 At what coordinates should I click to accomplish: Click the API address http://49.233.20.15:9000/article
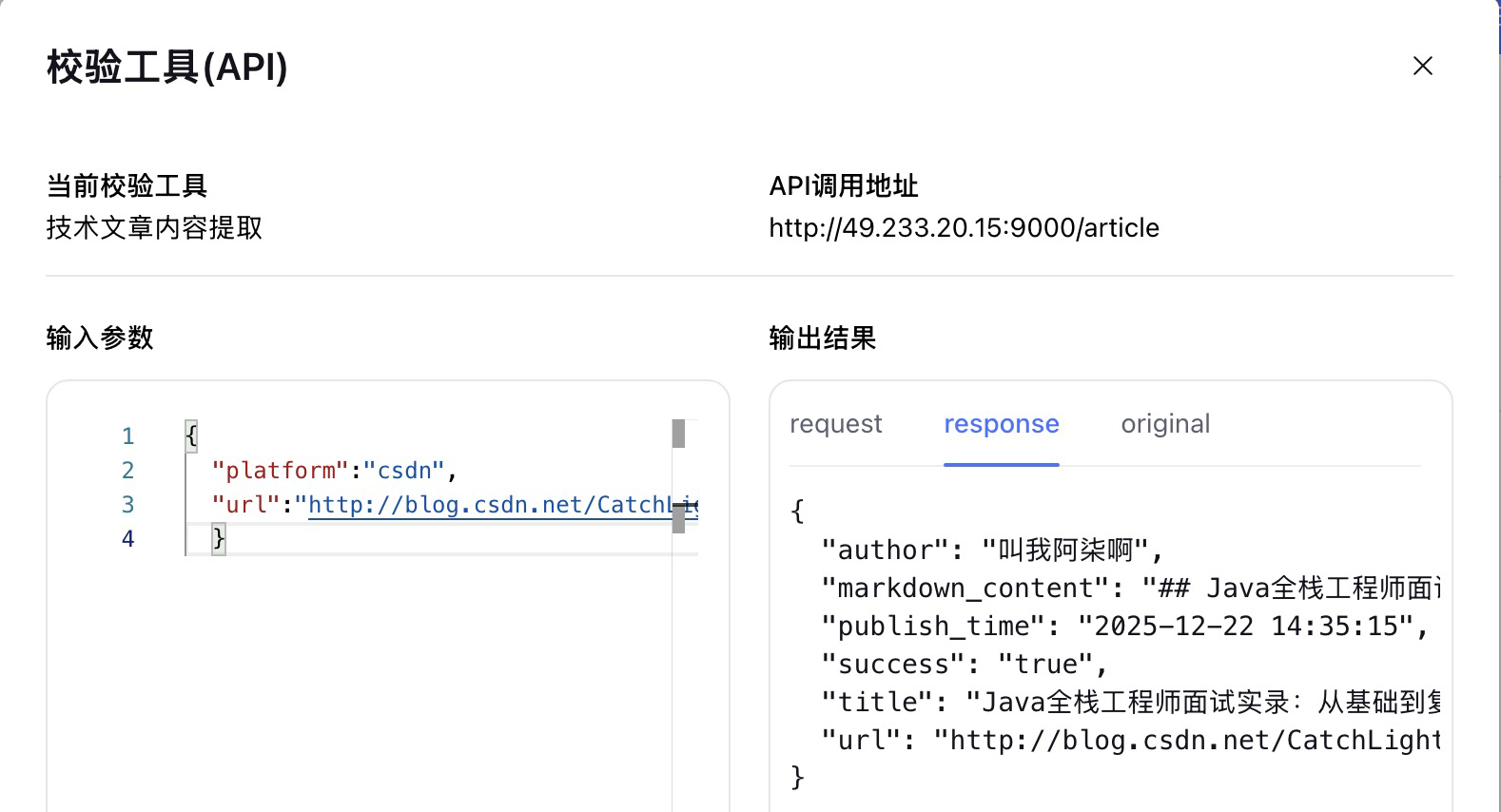point(964,228)
